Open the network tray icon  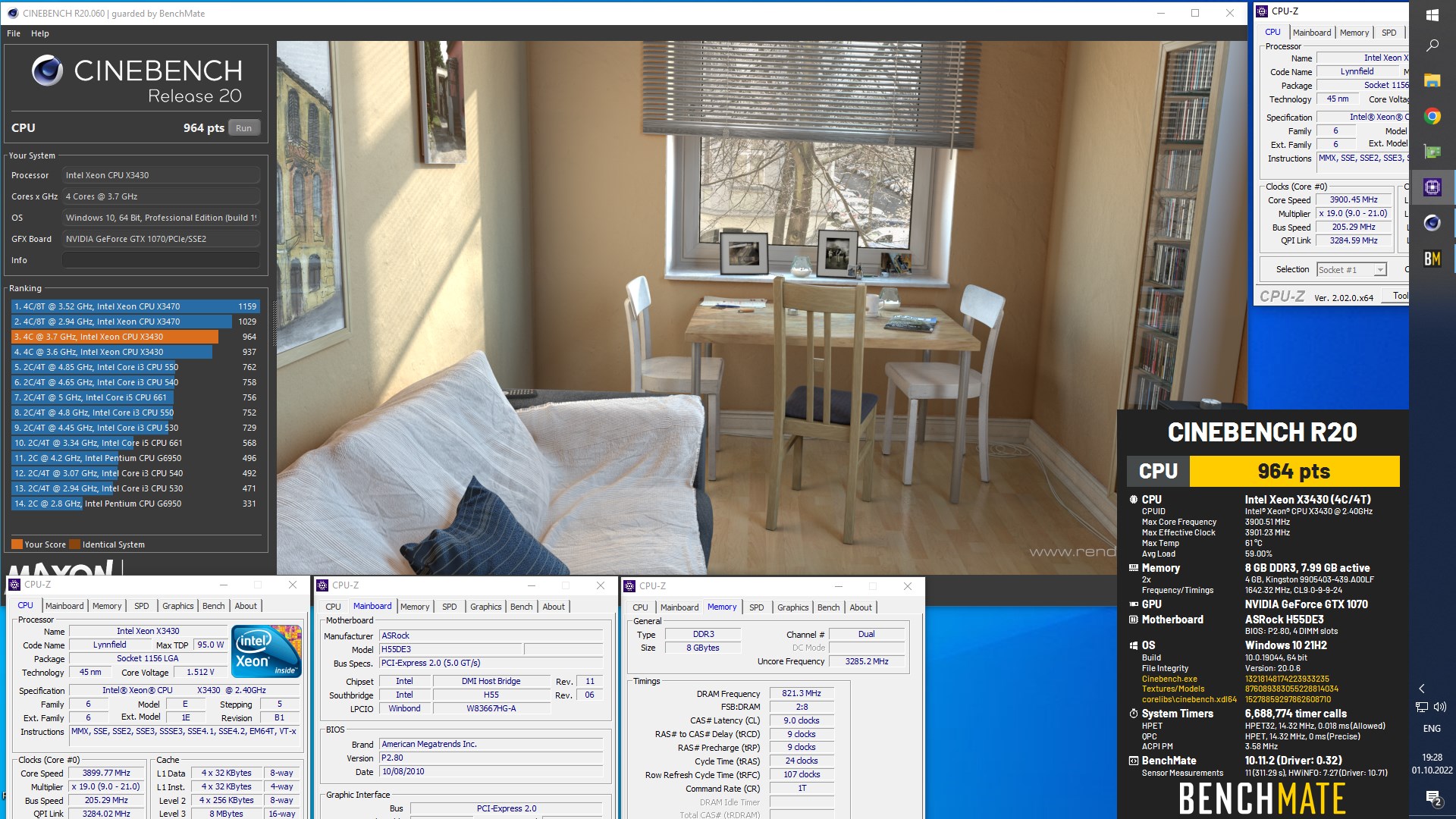[x=1422, y=707]
